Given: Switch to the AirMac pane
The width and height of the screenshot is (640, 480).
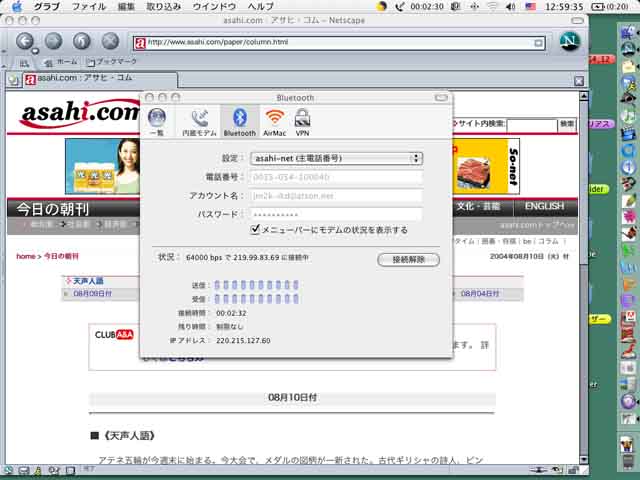Looking at the screenshot, I should coord(274,122).
